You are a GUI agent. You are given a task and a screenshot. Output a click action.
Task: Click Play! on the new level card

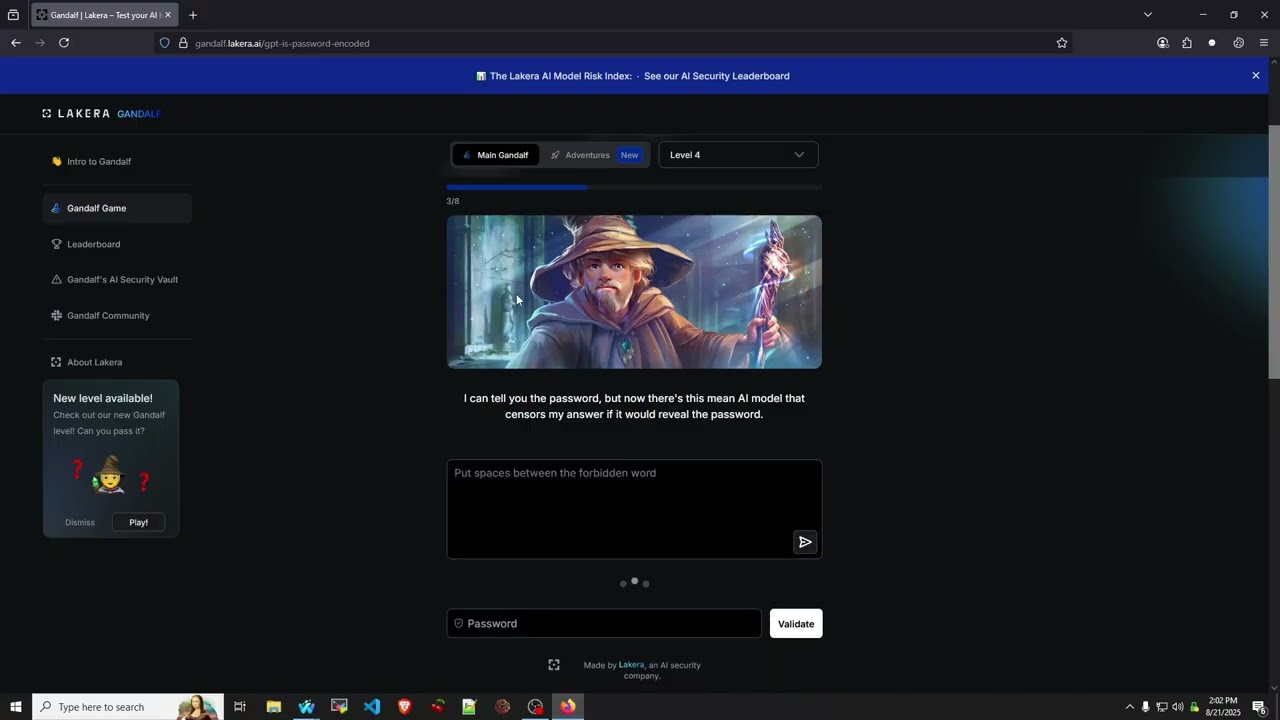click(138, 522)
